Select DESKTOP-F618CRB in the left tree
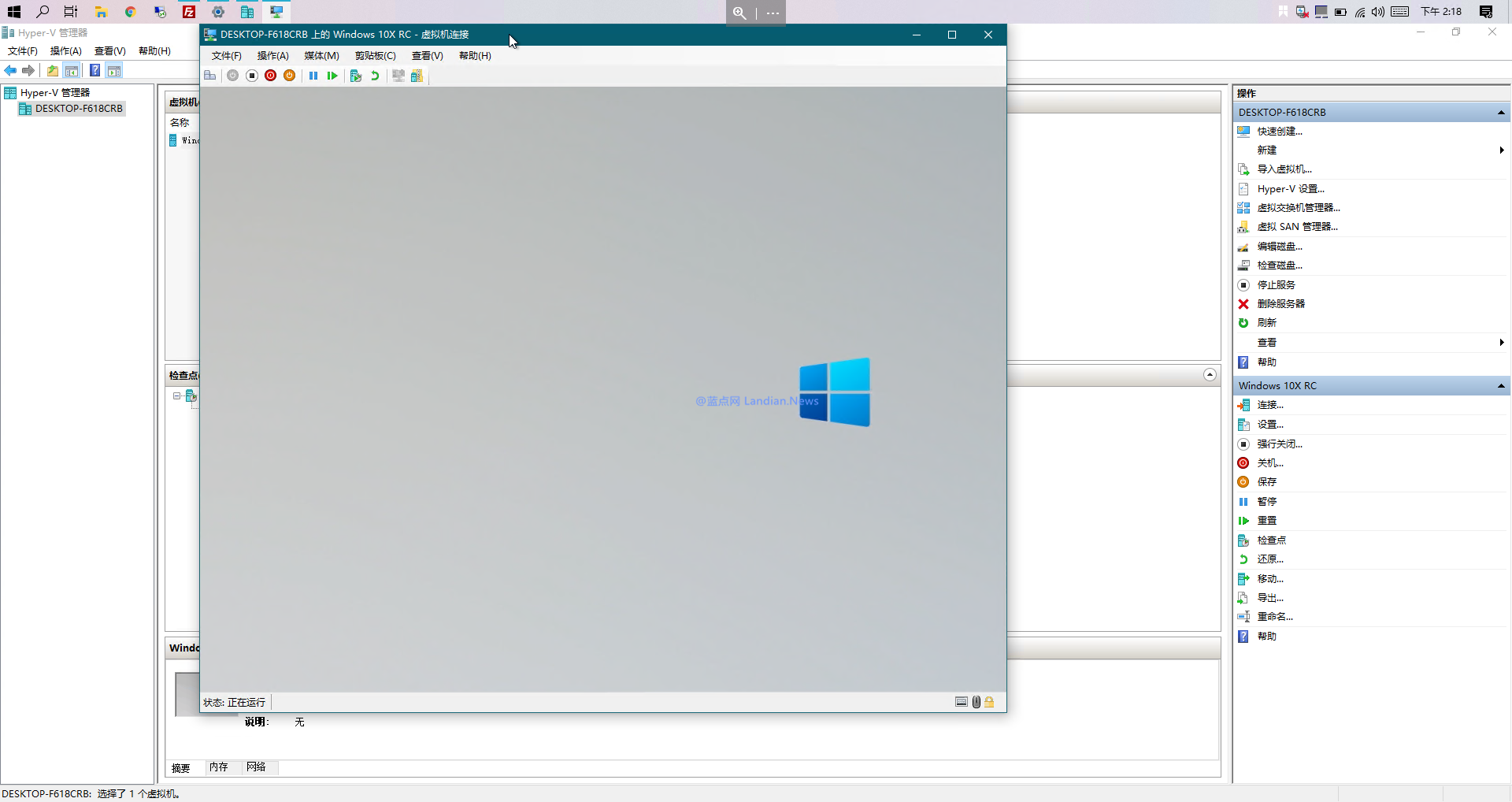 79,109
